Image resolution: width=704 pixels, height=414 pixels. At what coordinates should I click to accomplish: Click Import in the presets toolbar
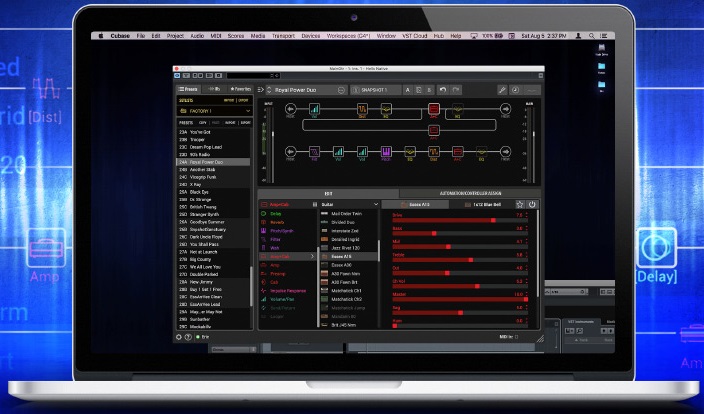(x=230, y=122)
